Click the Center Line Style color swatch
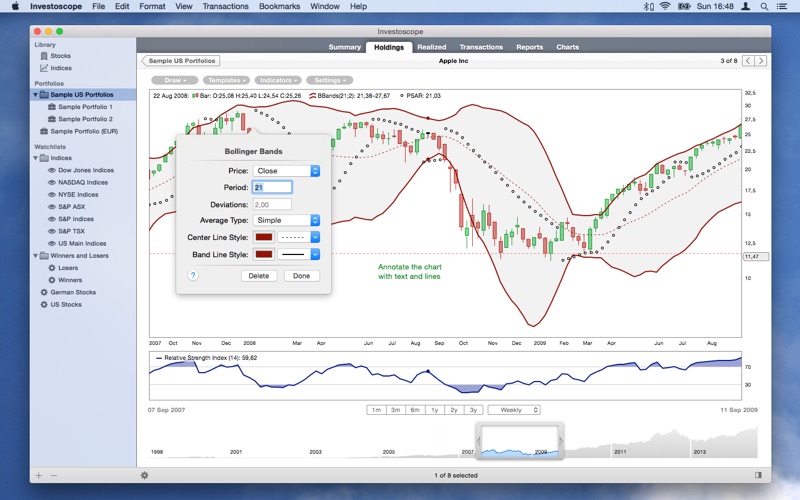The image size is (800, 500). click(264, 237)
